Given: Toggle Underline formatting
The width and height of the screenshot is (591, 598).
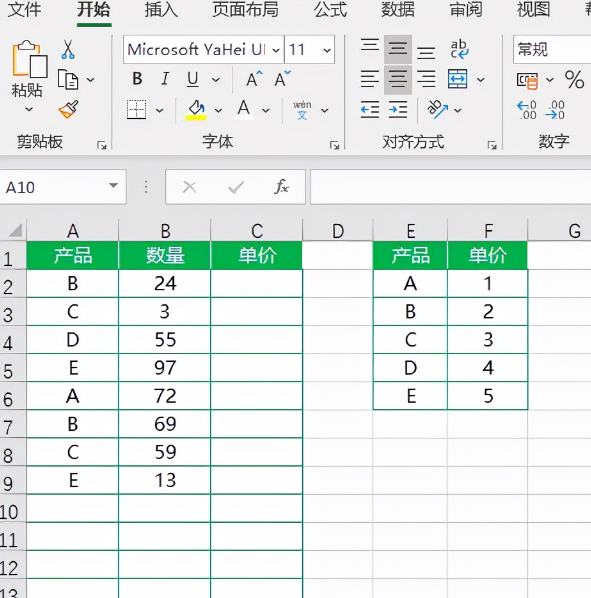Looking at the screenshot, I should point(193,79).
